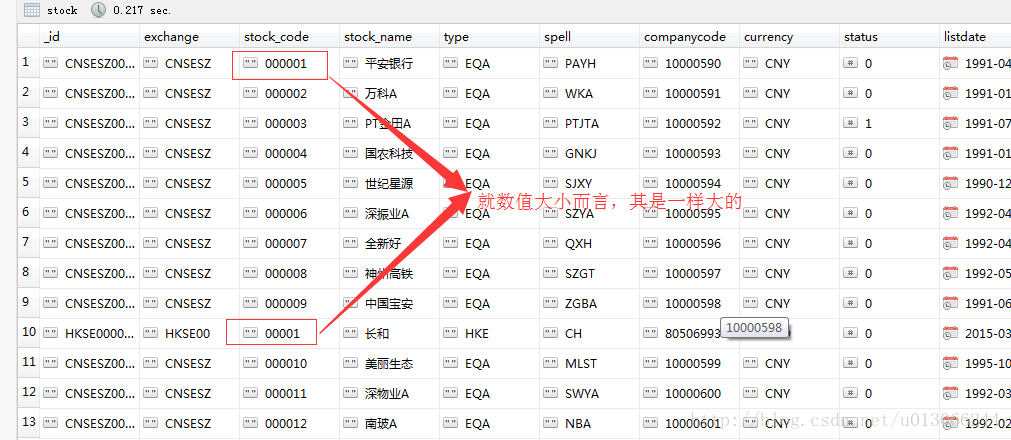Select spell cell PAYH
Screen dimensions: 1011x440
click(x=589, y=63)
